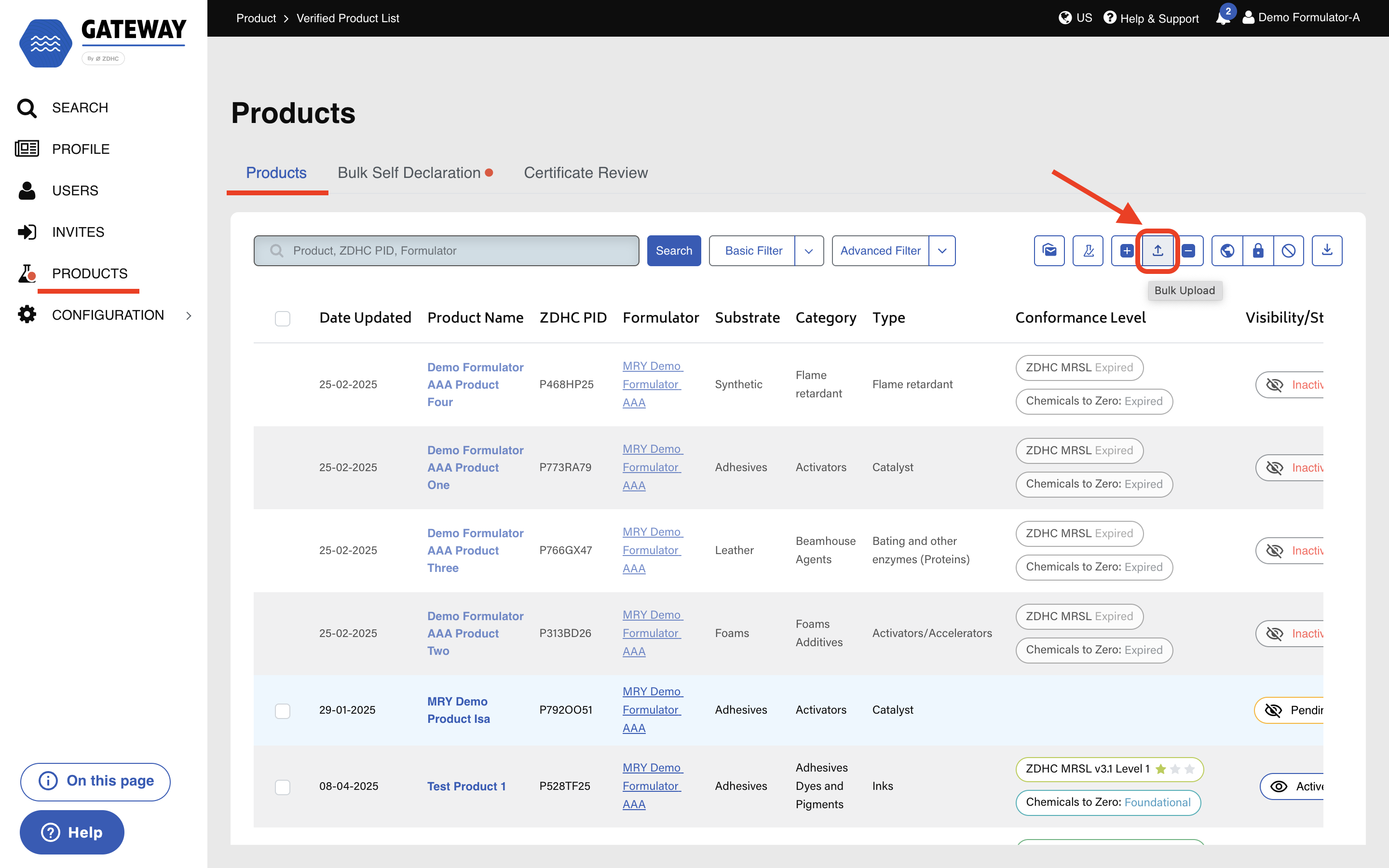This screenshot has width=1389, height=868.
Task: Open Demo Formulator AAA Product Three link
Action: click(475, 551)
